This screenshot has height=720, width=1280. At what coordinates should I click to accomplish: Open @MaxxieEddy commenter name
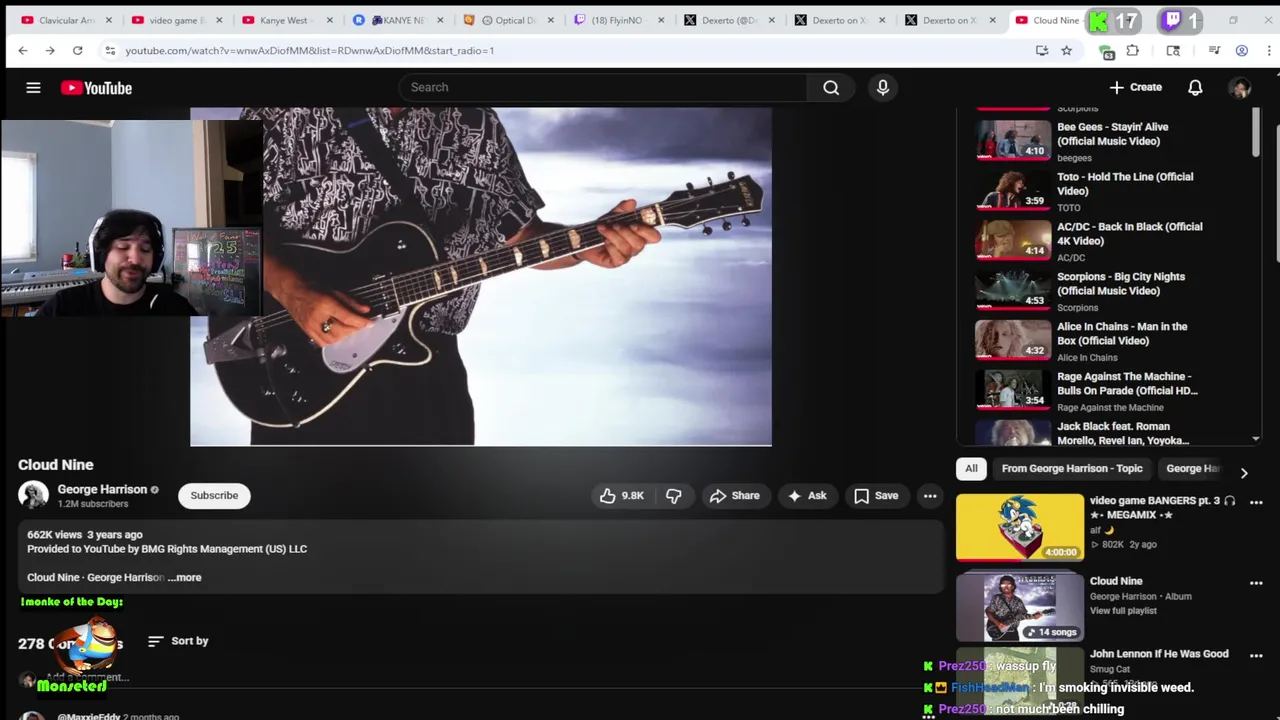point(88,716)
